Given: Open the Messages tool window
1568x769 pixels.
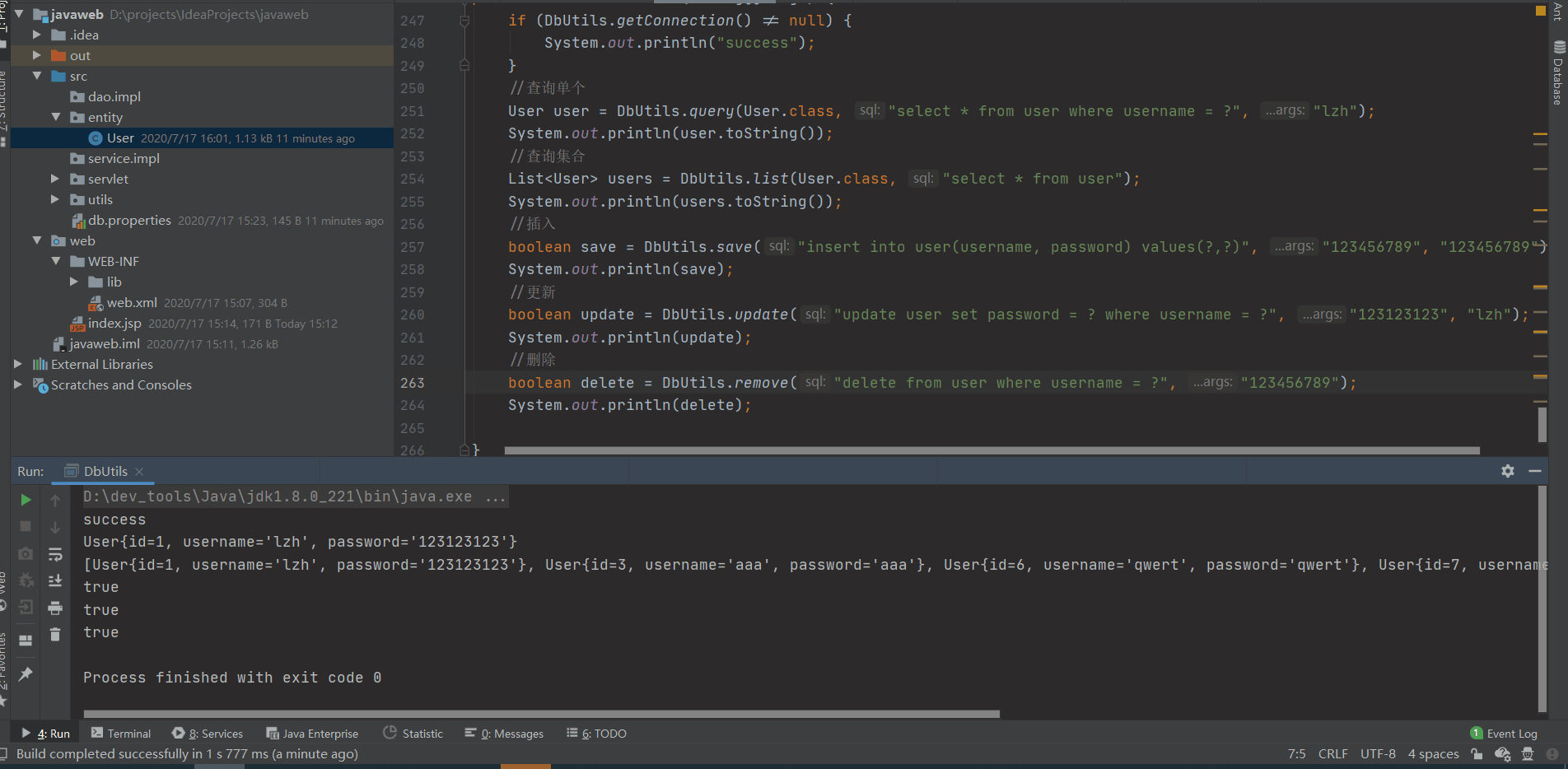Looking at the screenshot, I should [504, 734].
